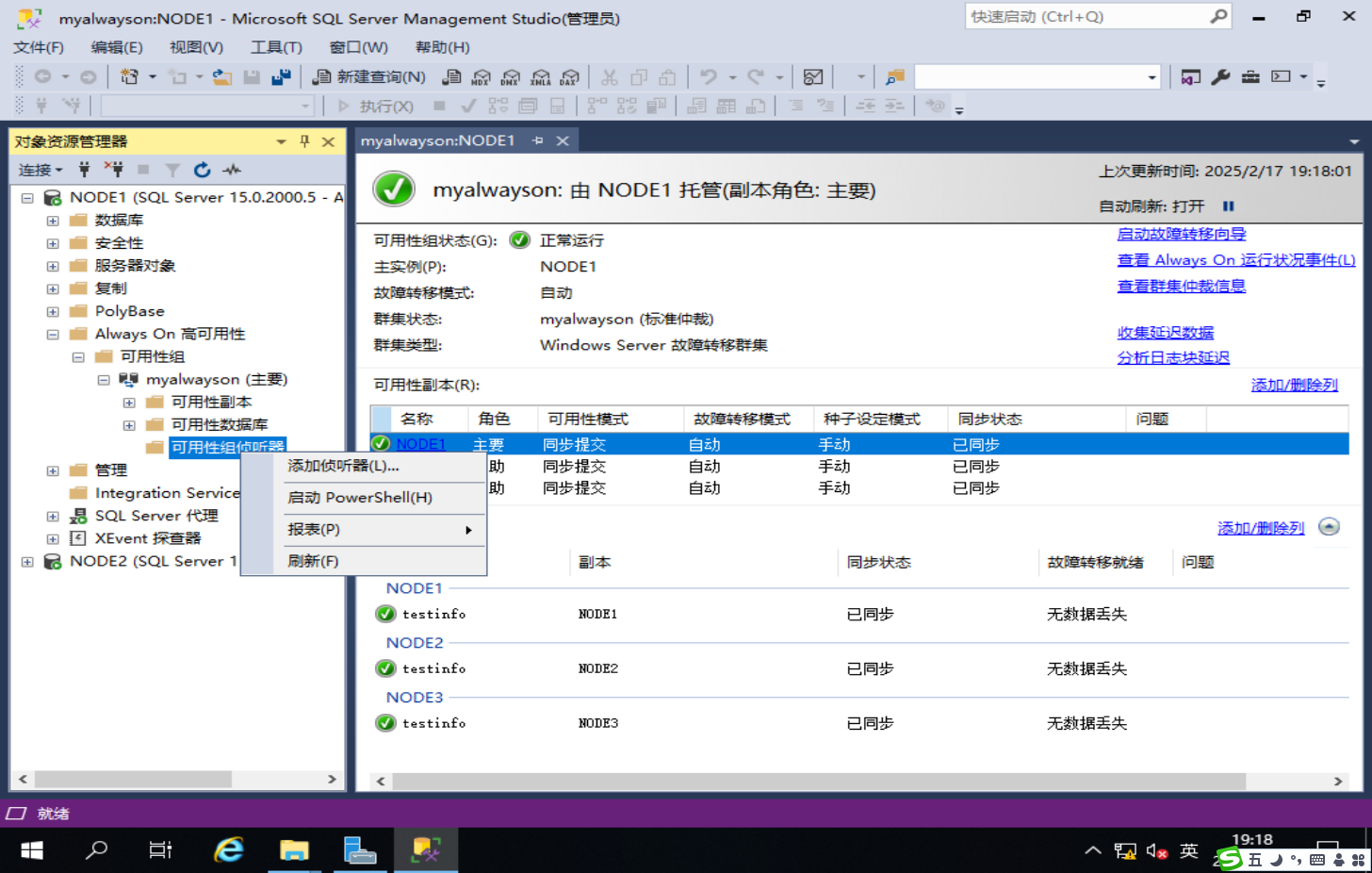Viewport: 1372px width, 873px height.
Task: Expand the 数据库 (Databases) tree node
Action: click(x=53, y=221)
